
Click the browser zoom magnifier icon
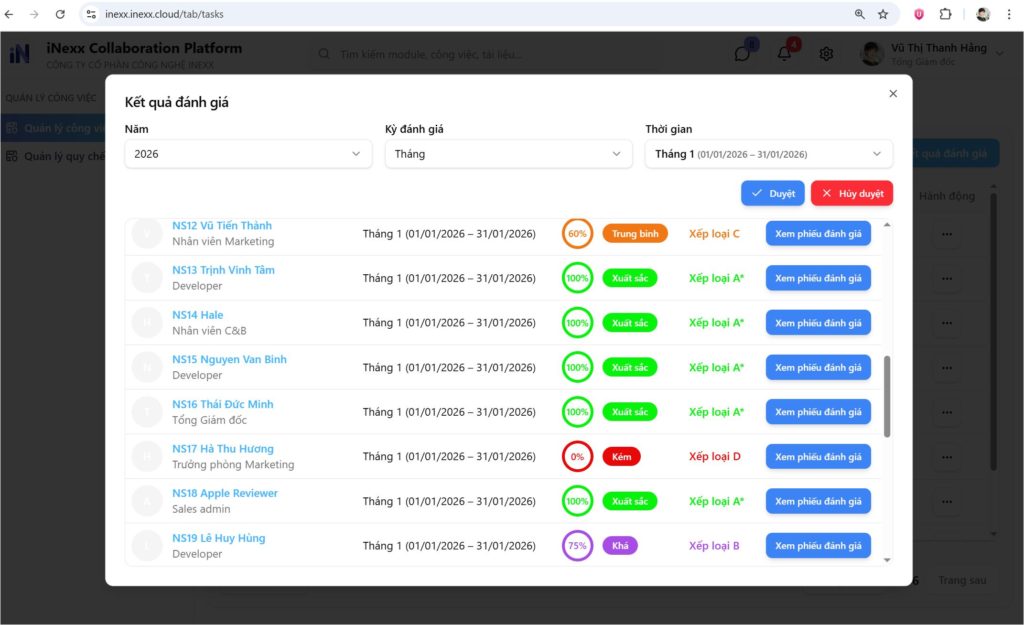click(859, 14)
